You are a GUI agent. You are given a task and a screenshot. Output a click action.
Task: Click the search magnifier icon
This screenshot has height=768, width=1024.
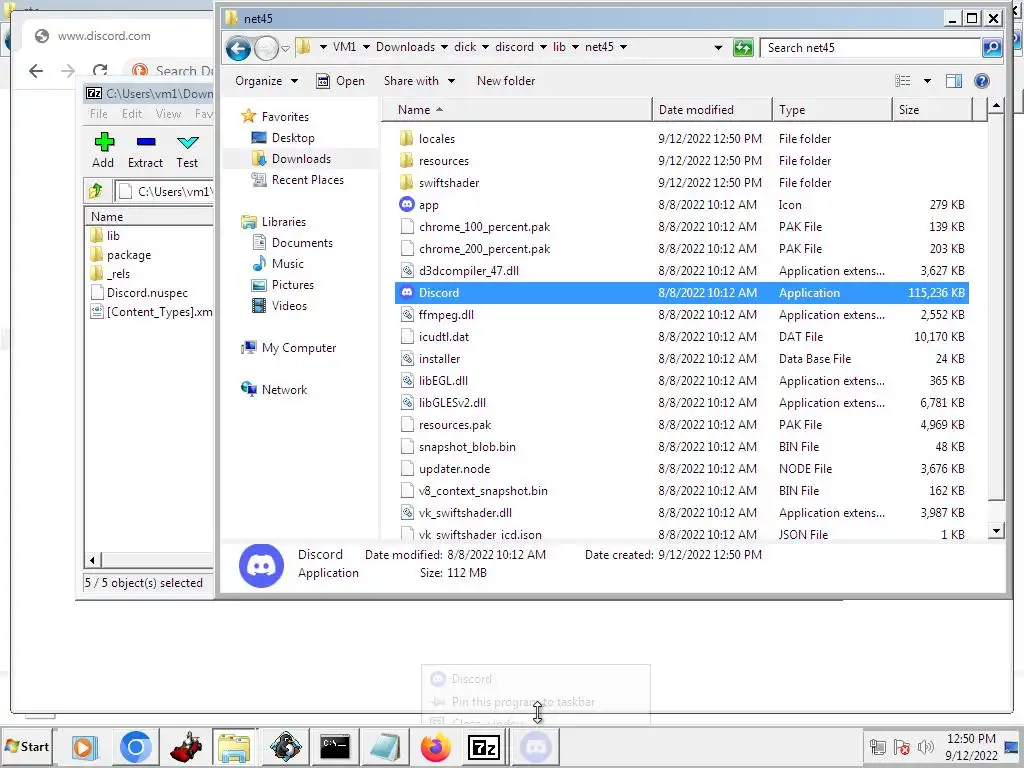click(991, 48)
